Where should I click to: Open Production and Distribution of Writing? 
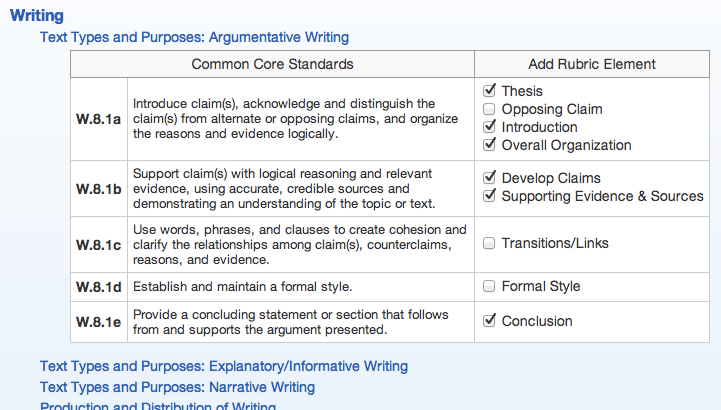tap(157, 405)
